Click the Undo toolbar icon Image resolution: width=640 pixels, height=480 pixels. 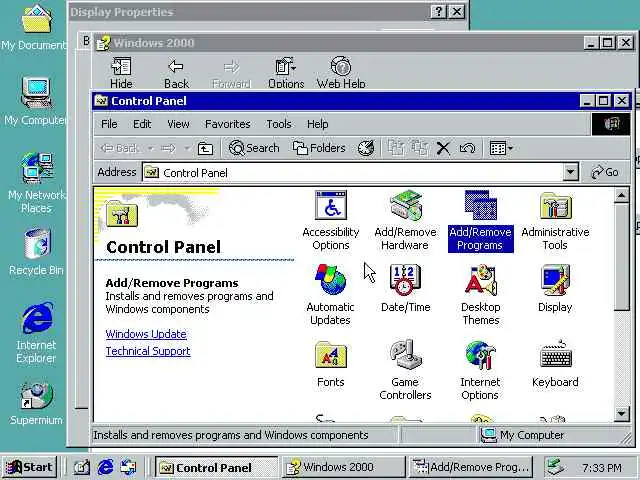(467, 148)
